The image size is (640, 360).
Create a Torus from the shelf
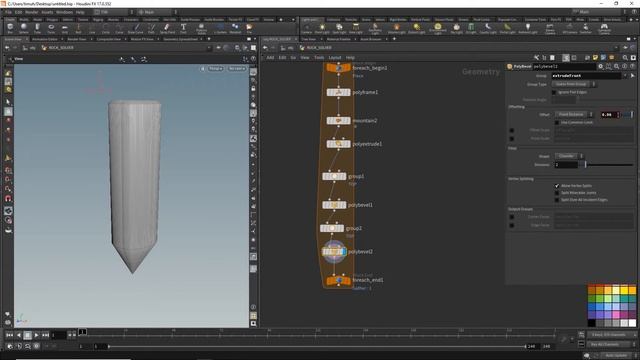point(51,28)
